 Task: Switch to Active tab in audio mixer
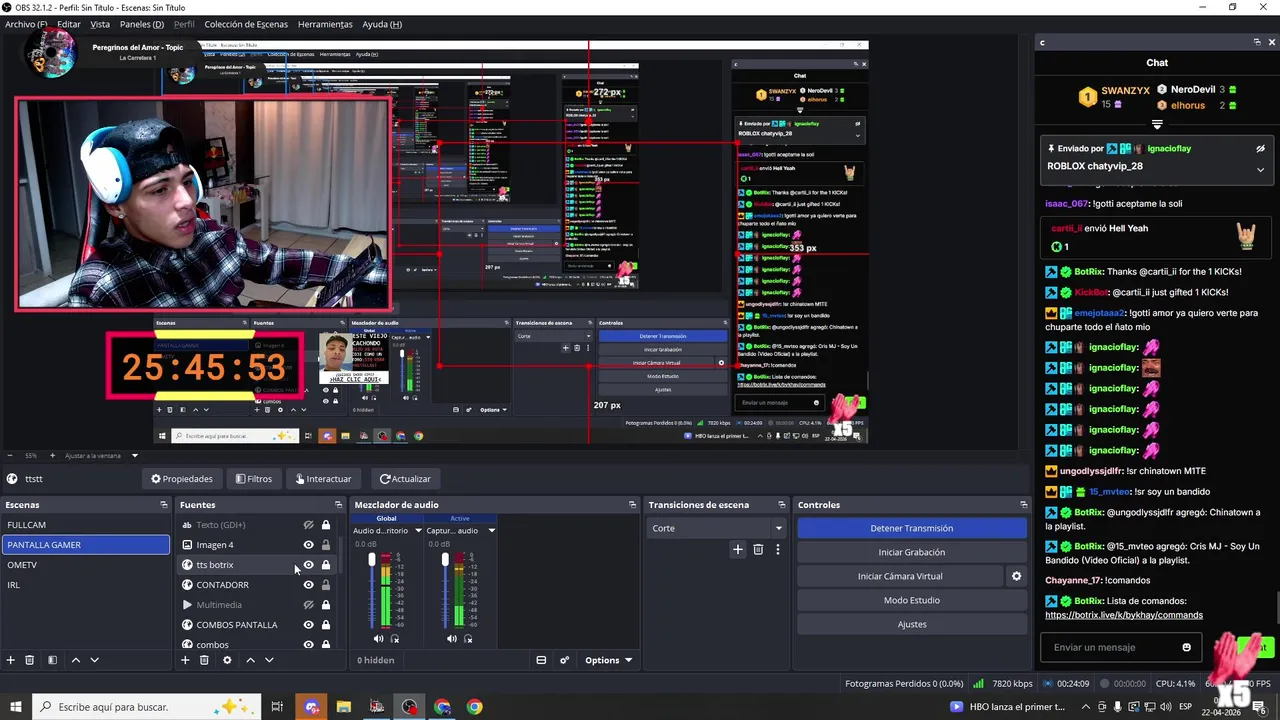(x=460, y=518)
